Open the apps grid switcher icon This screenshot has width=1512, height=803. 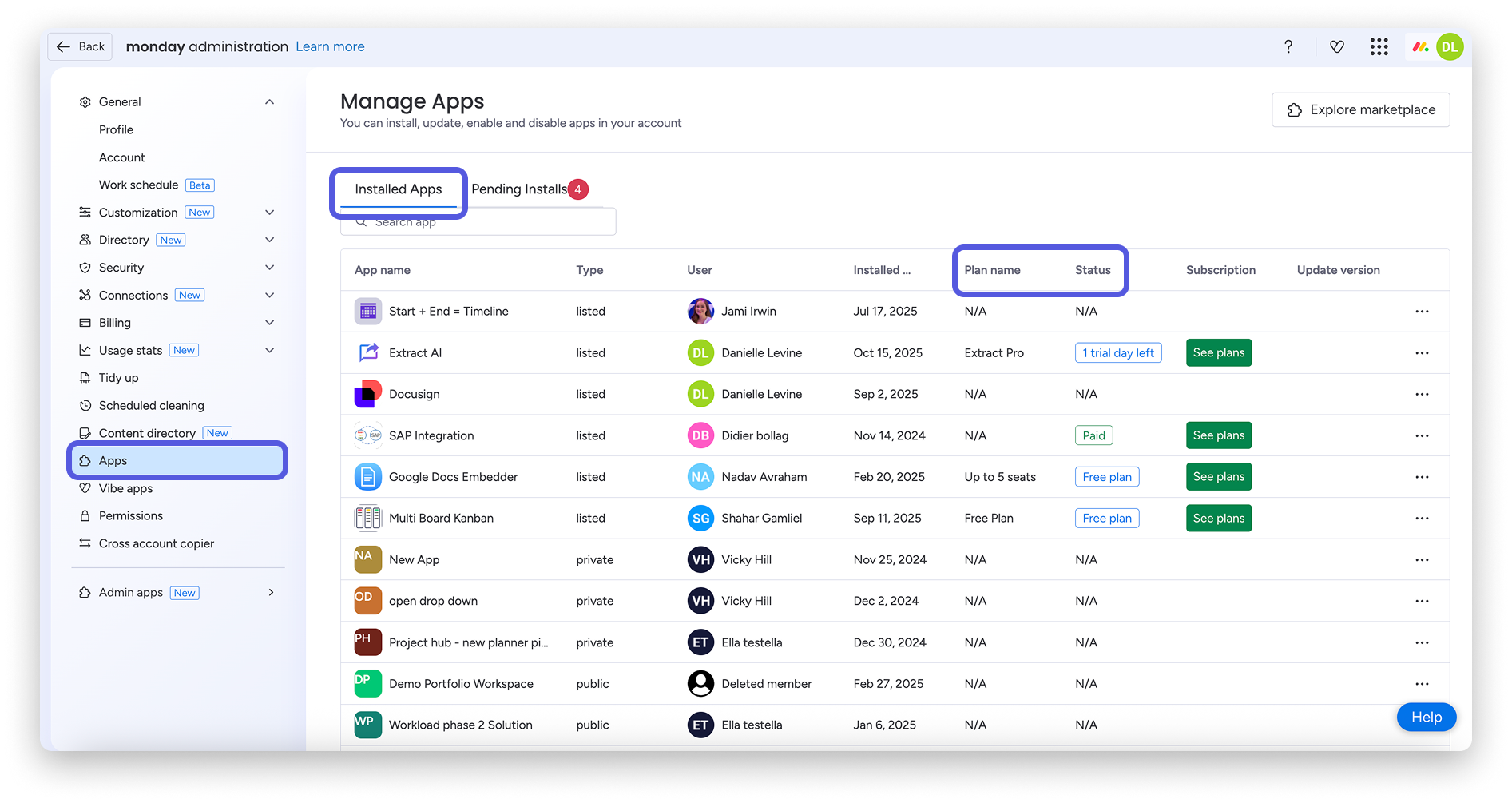pyautogui.click(x=1379, y=46)
